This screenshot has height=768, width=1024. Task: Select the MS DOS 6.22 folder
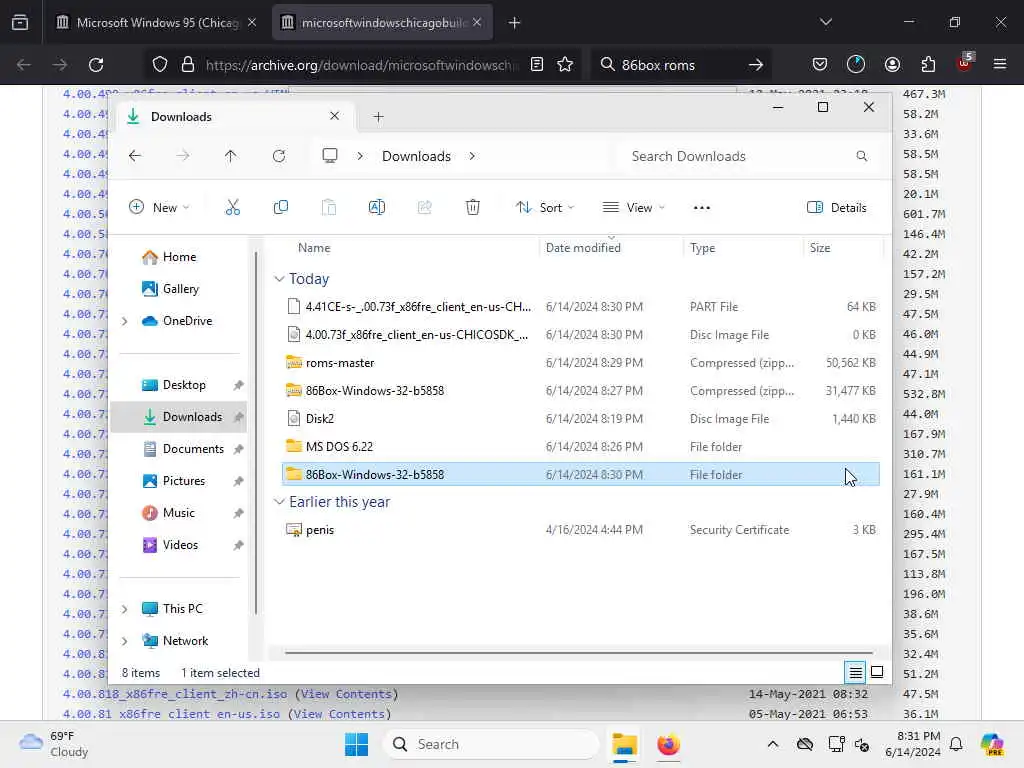point(581,447)
